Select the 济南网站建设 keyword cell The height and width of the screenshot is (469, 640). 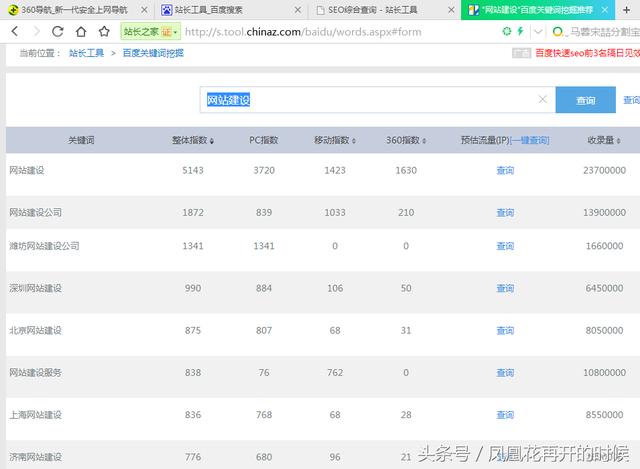click(x=36, y=457)
